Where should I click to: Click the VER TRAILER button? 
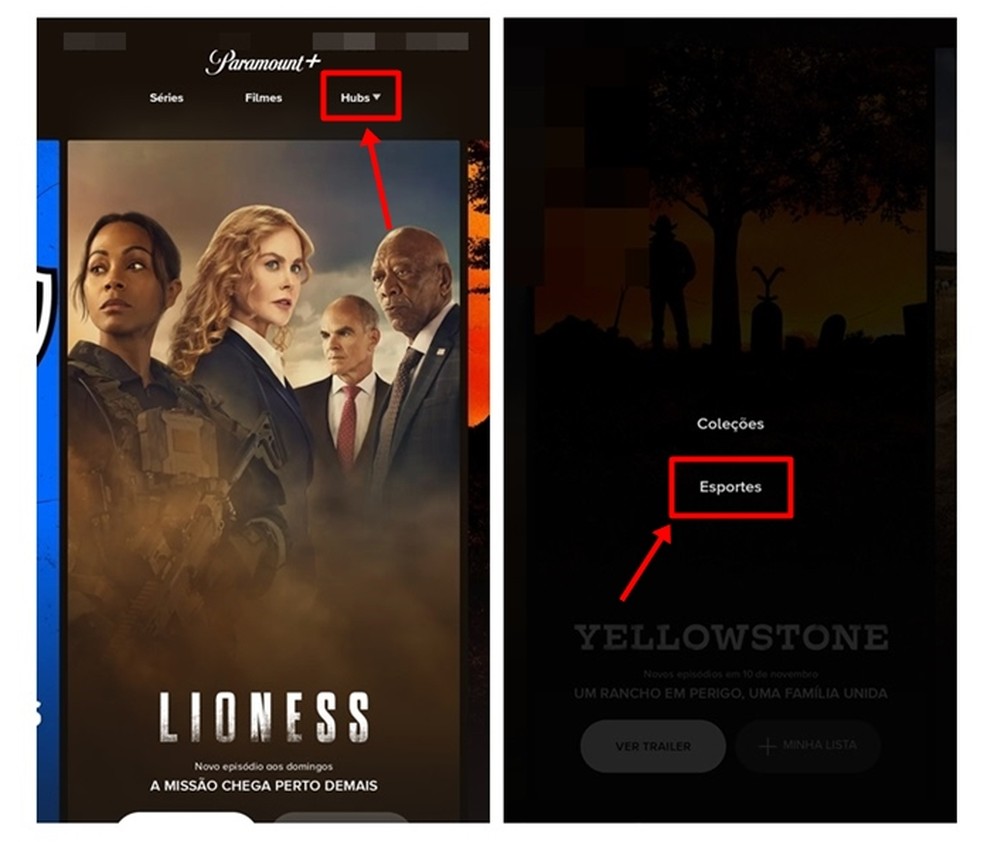(x=653, y=746)
